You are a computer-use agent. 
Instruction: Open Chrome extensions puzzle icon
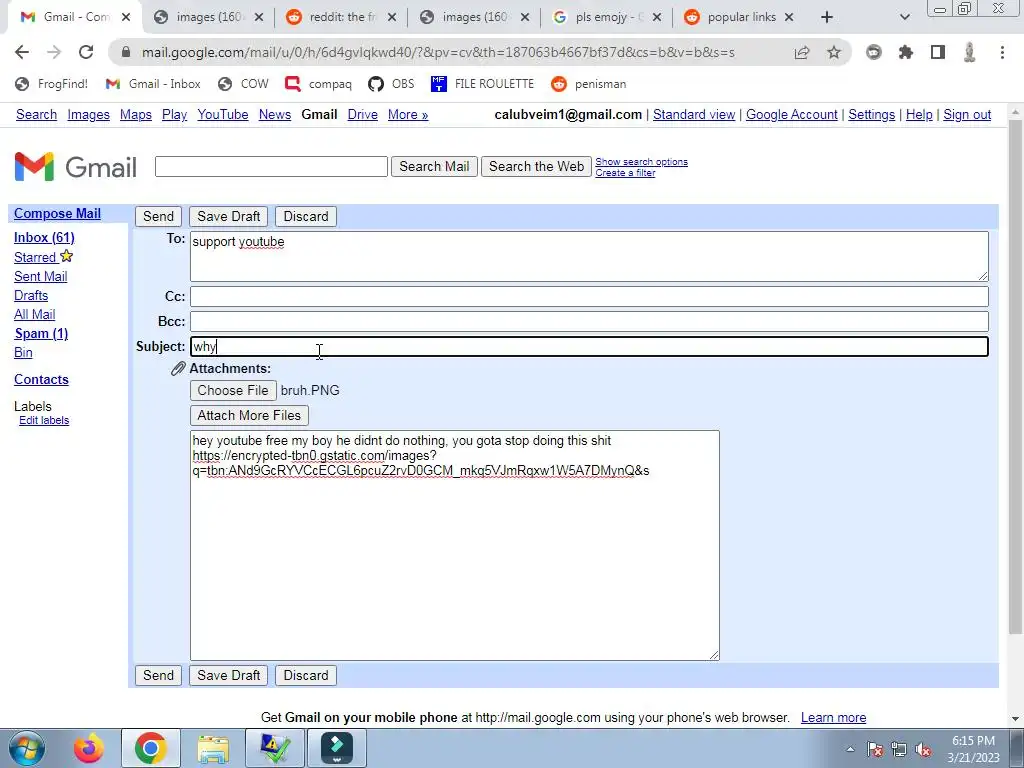906,52
